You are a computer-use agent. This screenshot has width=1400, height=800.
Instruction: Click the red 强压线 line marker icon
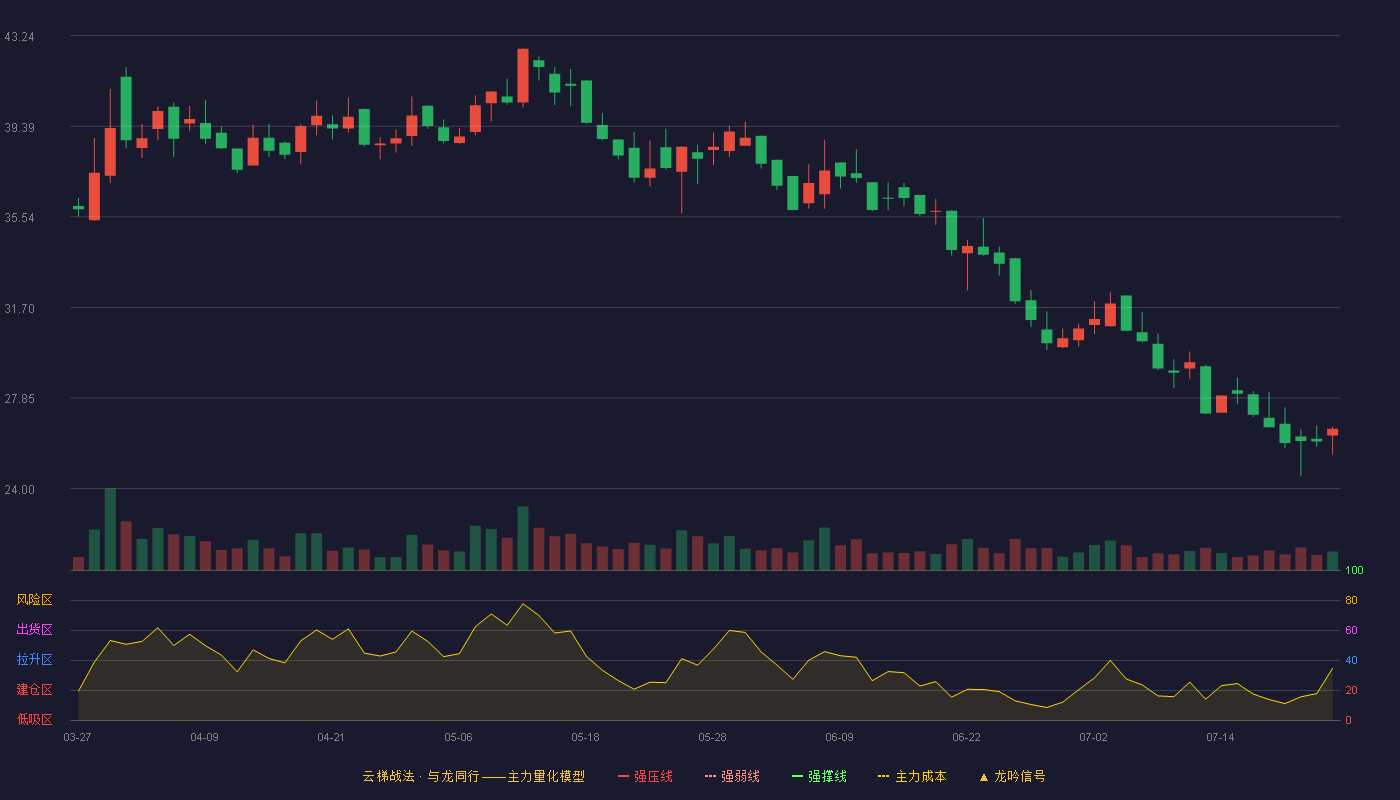623,776
